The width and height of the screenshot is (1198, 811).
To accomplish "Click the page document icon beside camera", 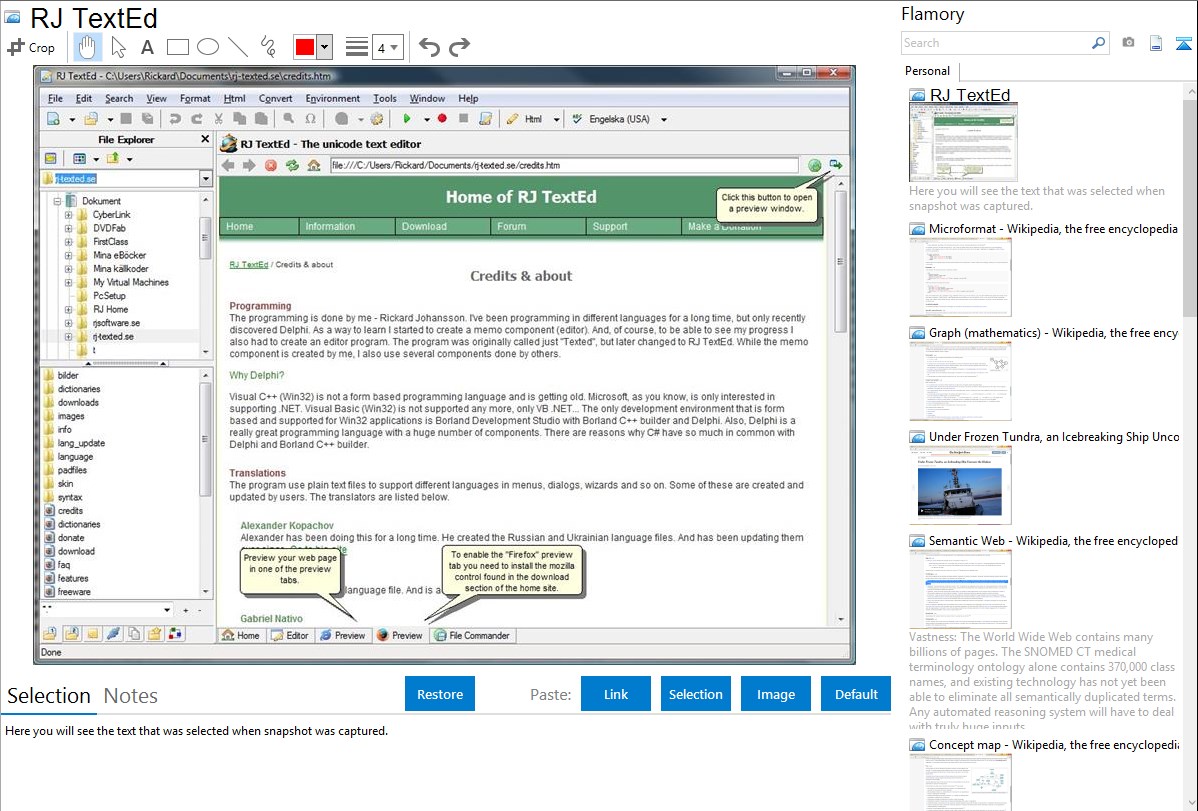I will 1156,43.
